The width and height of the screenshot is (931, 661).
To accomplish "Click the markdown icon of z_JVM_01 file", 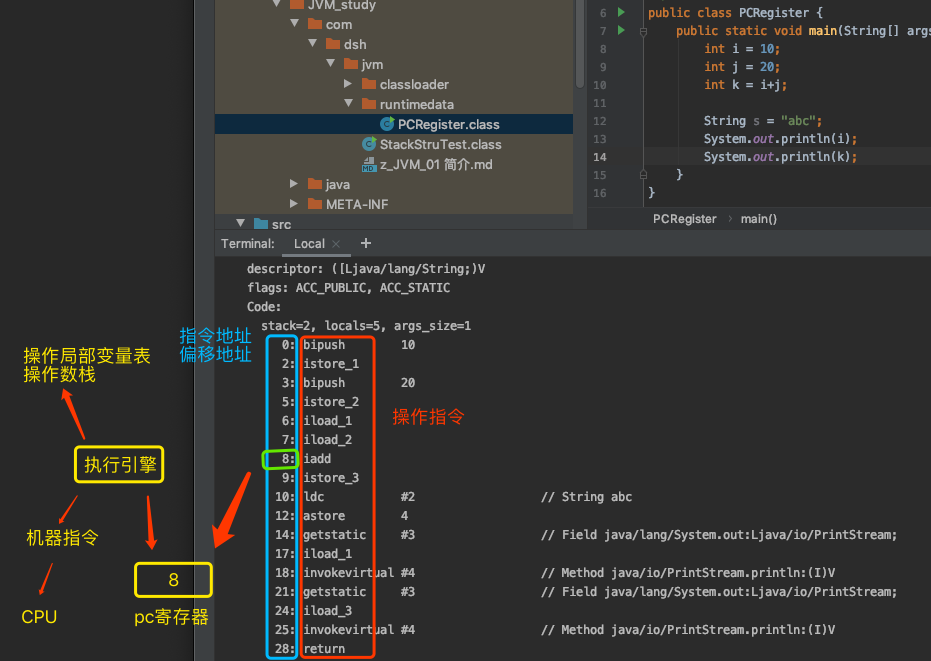I will point(369,165).
